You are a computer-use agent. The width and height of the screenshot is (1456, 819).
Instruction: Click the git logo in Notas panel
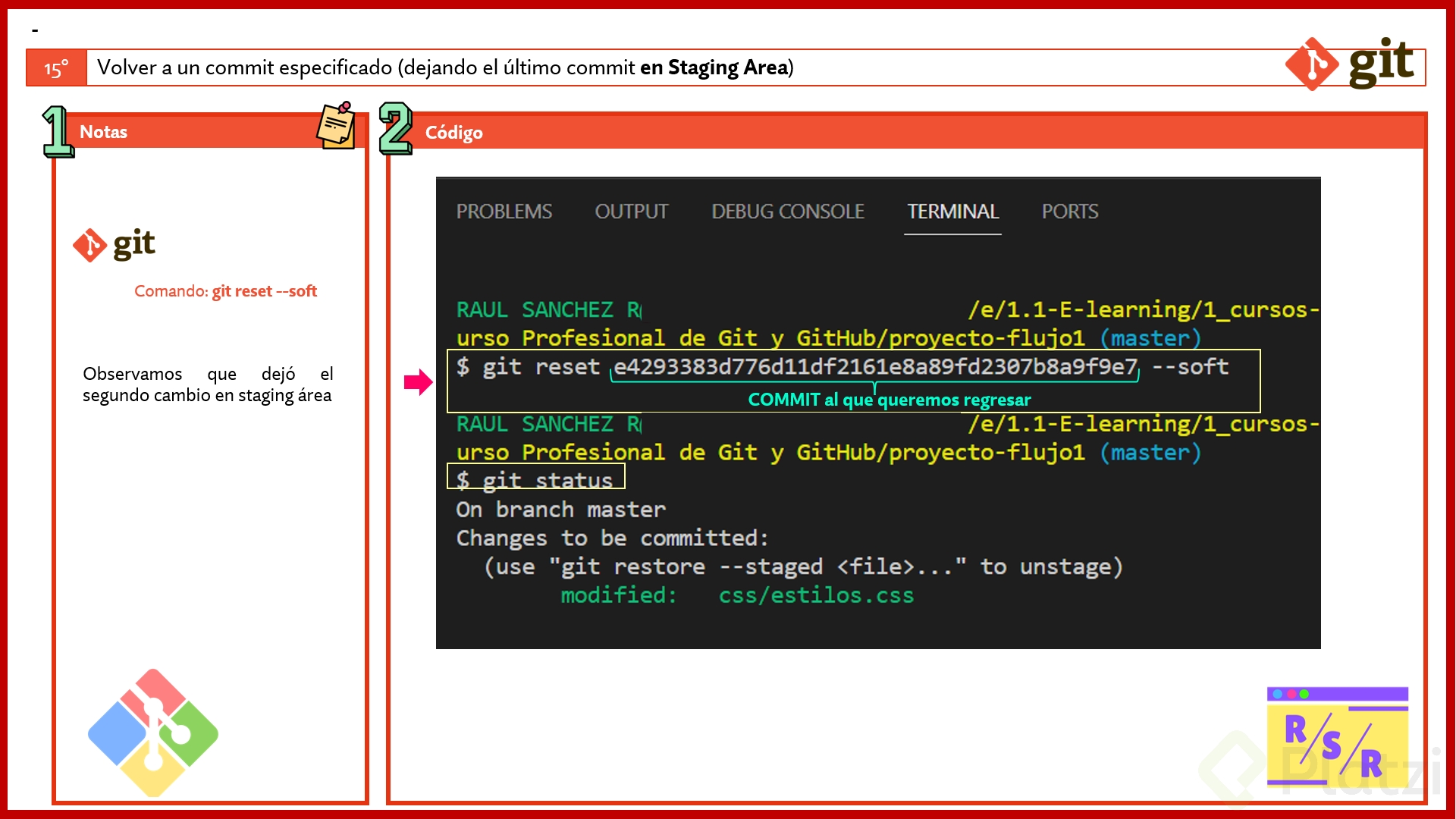(x=114, y=245)
